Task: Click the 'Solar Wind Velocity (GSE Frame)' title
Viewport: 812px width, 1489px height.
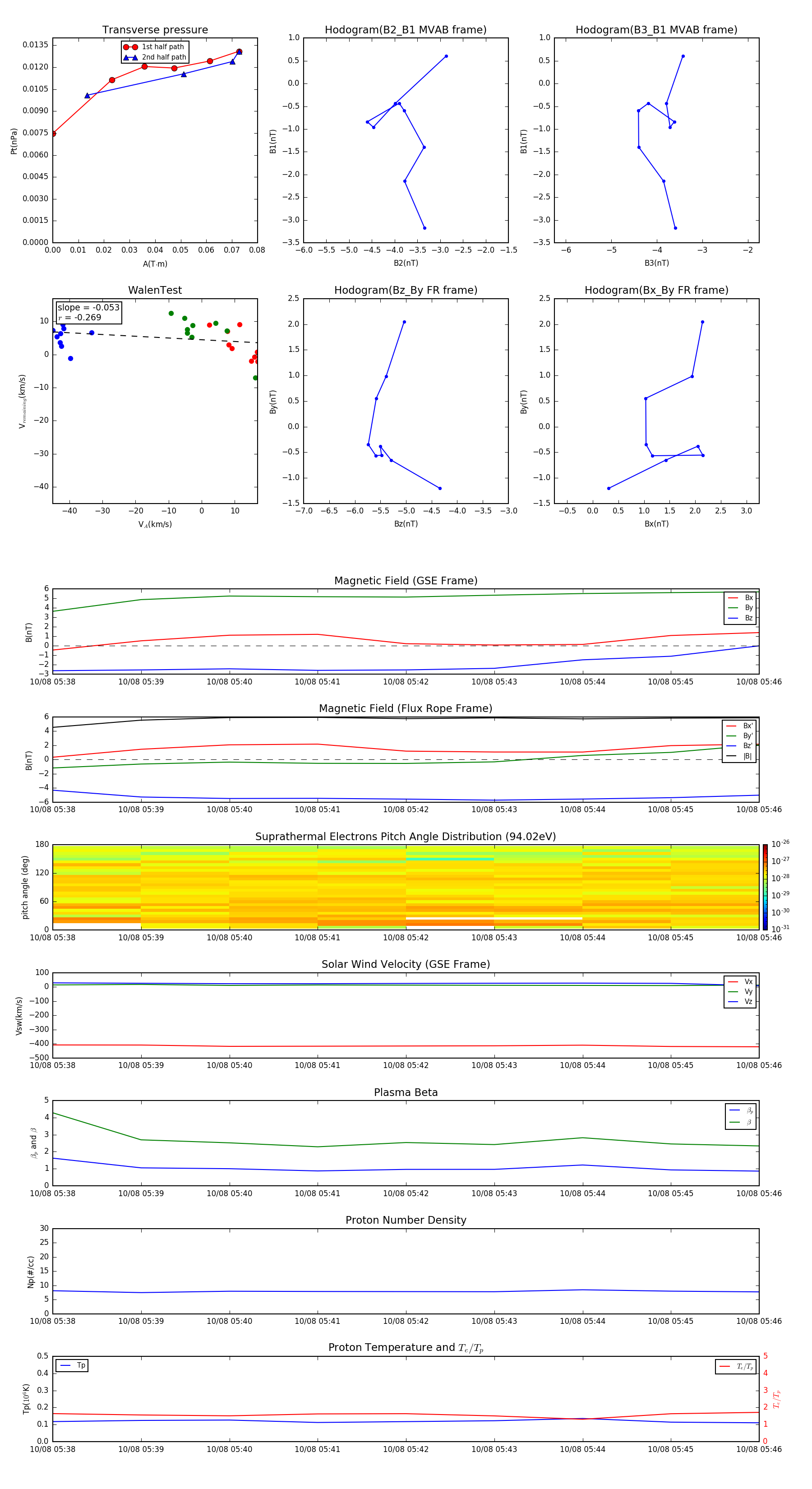Action: pos(406,965)
